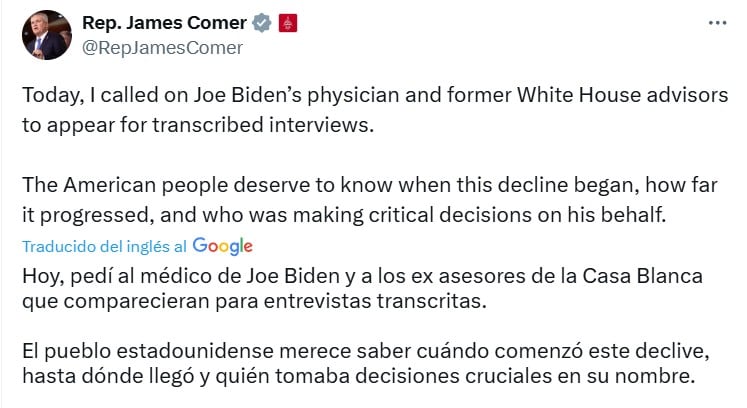Image resolution: width=747 pixels, height=408 pixels.
Task: Click the line starting 'The American people deserve'
Action: click(380, 187)
